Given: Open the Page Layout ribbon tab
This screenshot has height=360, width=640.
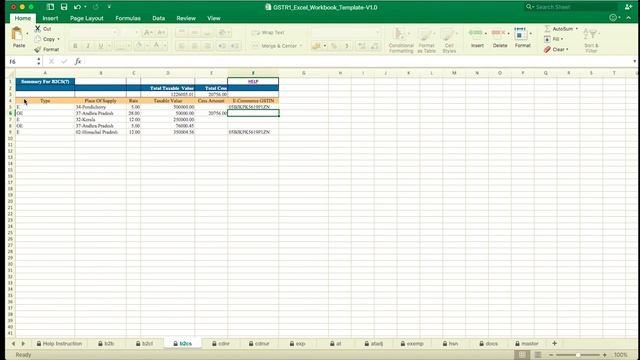Looking at the screenshot, I should (x=87, y=18).
